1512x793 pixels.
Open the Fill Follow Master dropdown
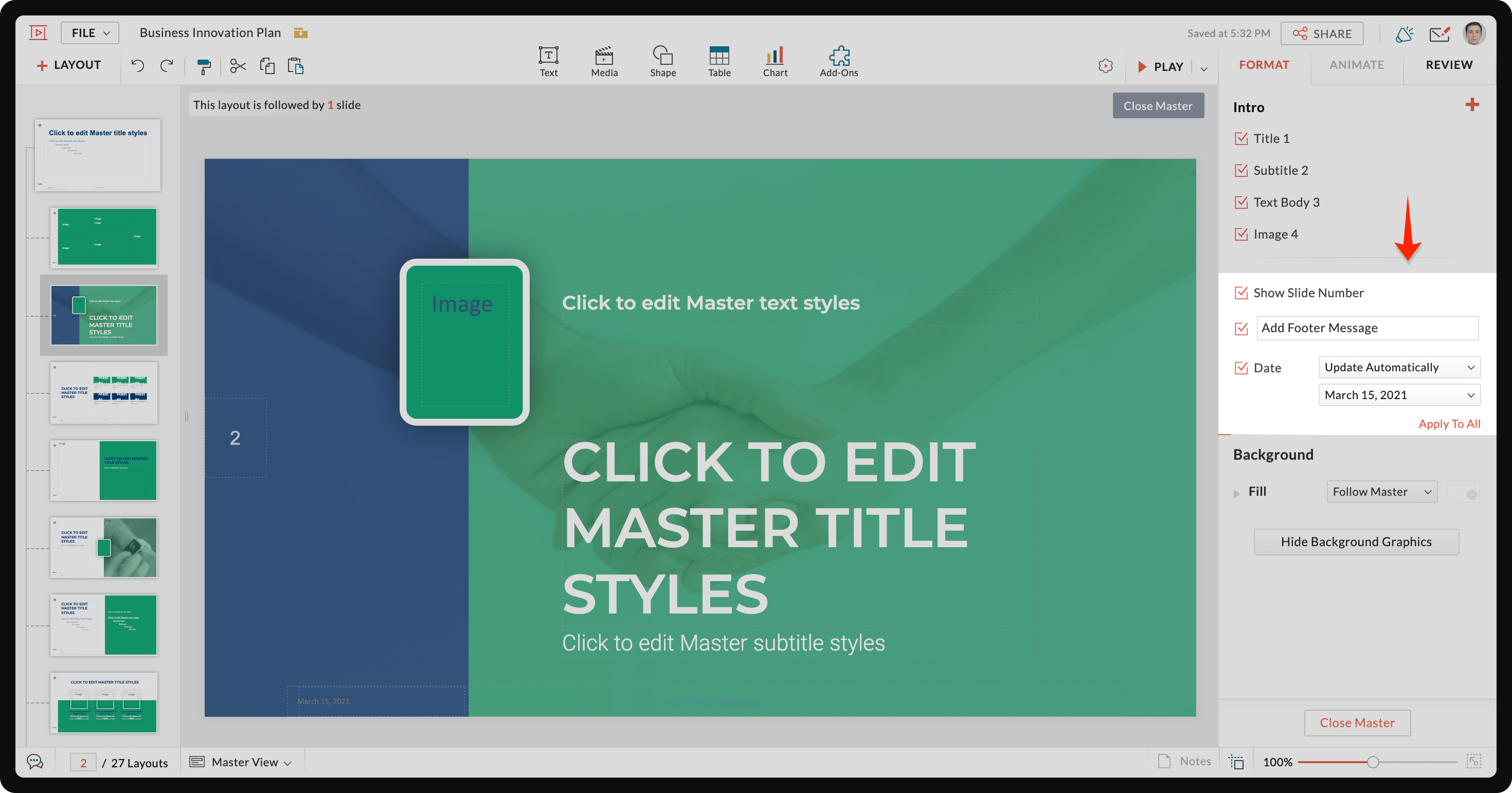1382,491
